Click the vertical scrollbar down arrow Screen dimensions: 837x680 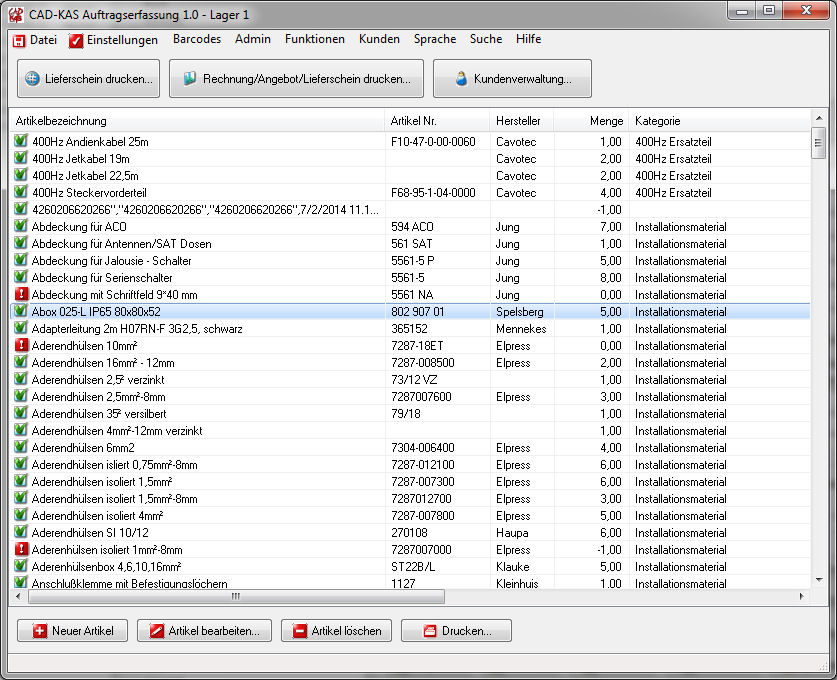point(818,580)
